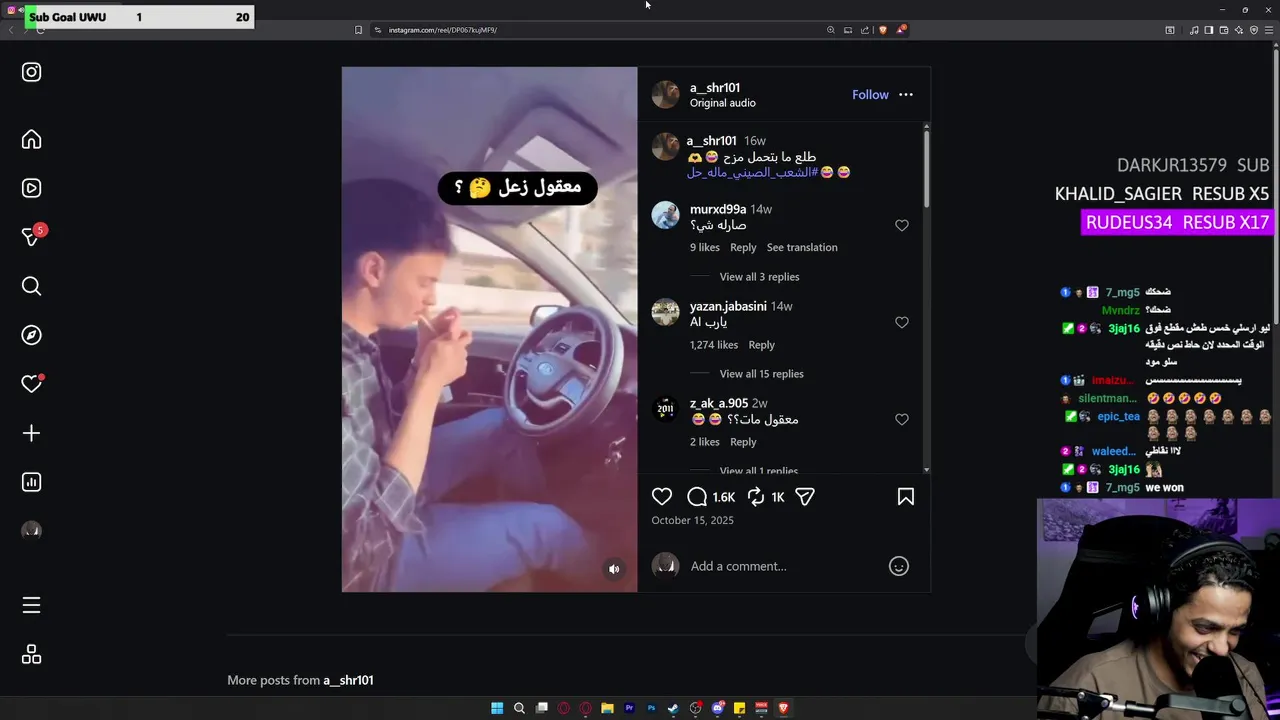The height and width of the screenshot is (720, 1280).
Task: Open the 2 likes list
Action: pyautogui.click(x=705, y=442)
